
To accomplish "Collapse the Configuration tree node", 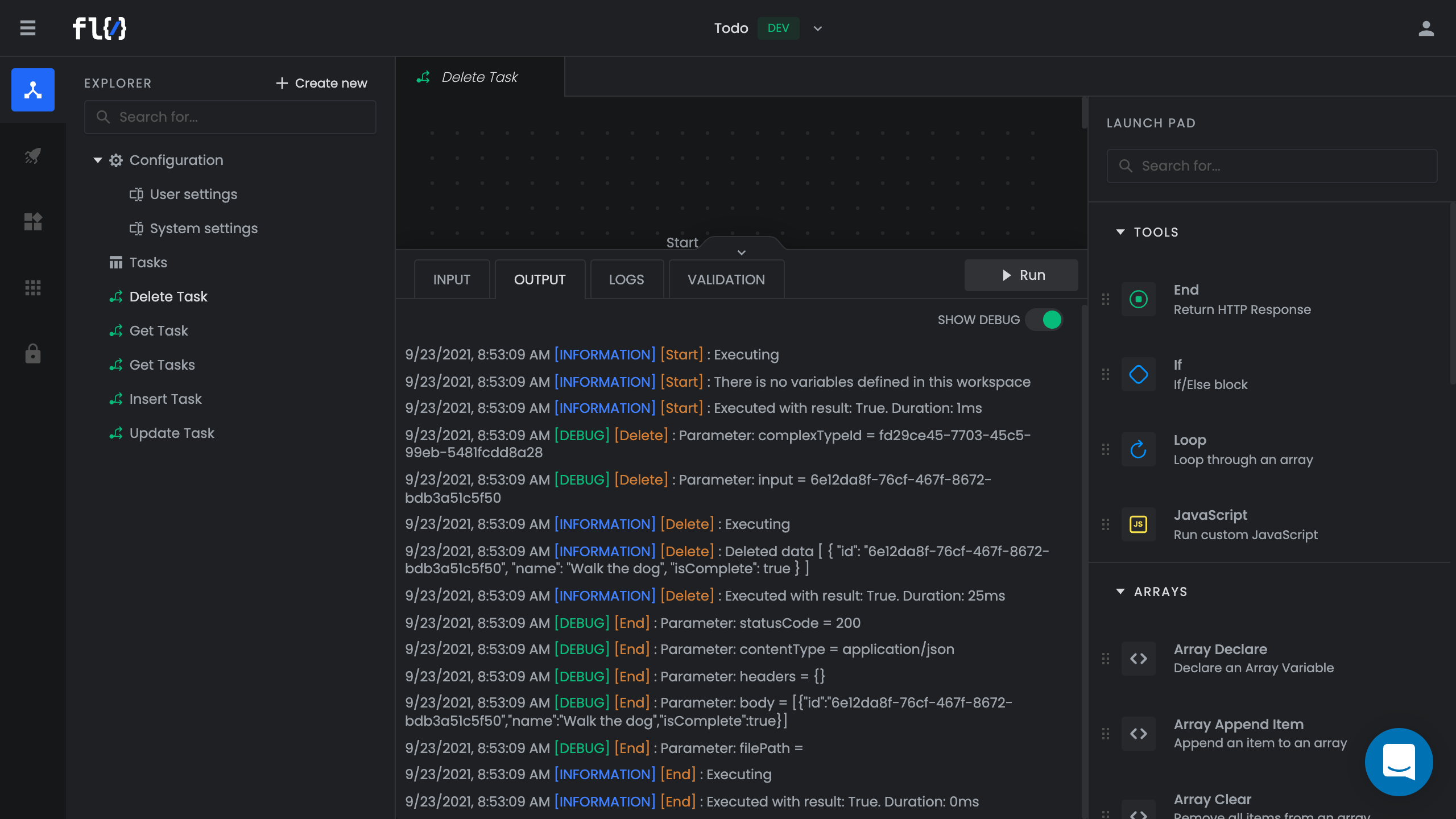I will pyautogui.click(x=98, y=160).
